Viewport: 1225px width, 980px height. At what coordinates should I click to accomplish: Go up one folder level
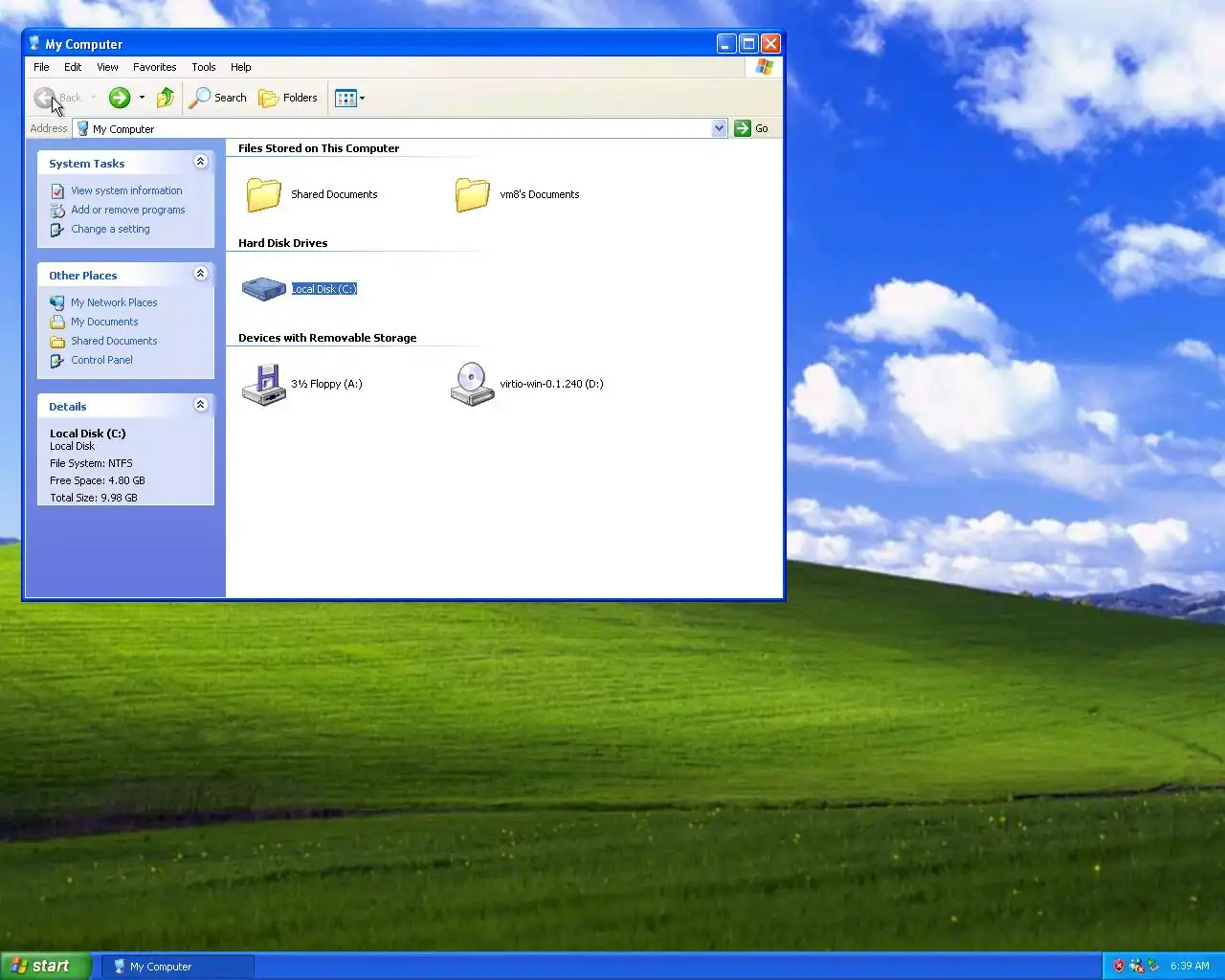(166, 98)
